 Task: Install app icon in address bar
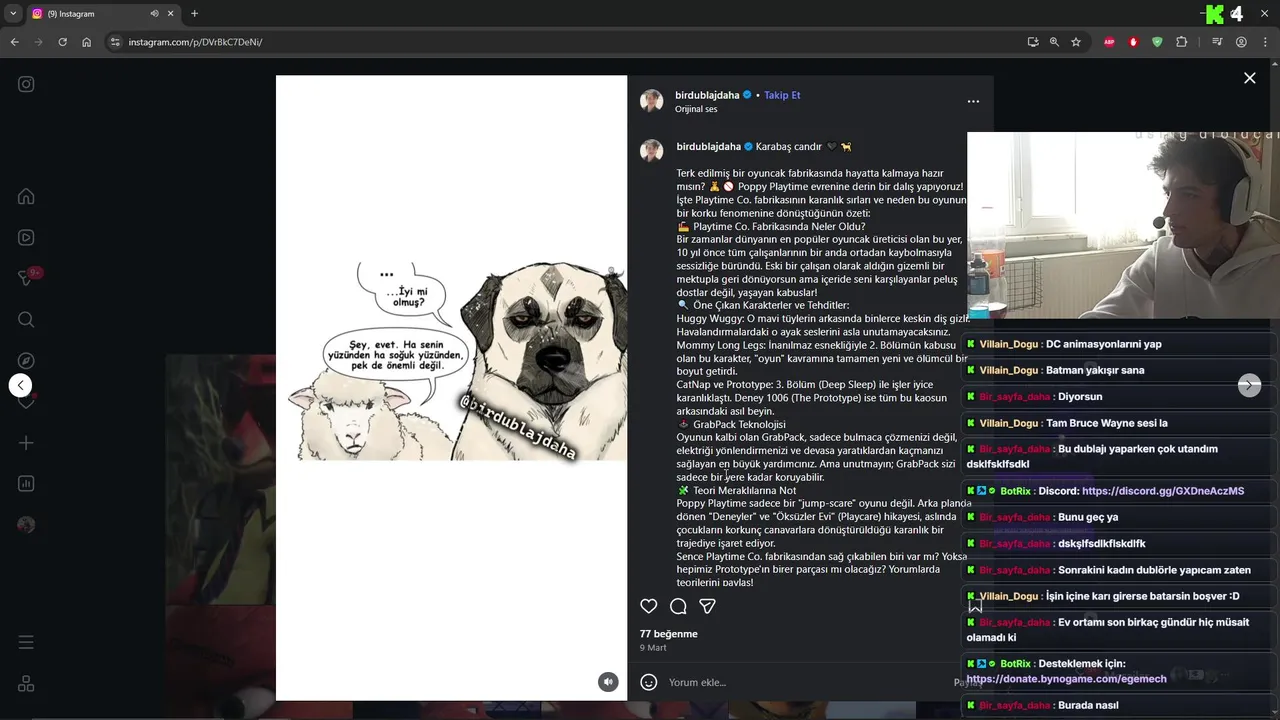tap(1032, 42)
